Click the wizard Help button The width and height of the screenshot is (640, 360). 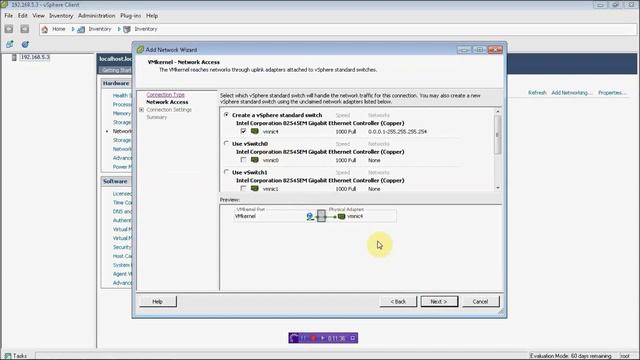click(158, 302)
